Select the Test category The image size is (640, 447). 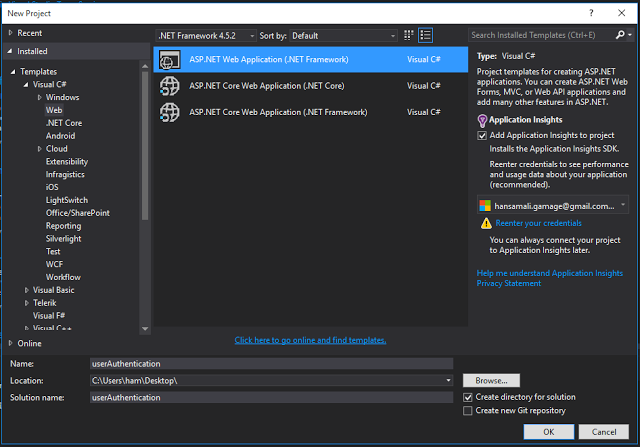[53, 251]
